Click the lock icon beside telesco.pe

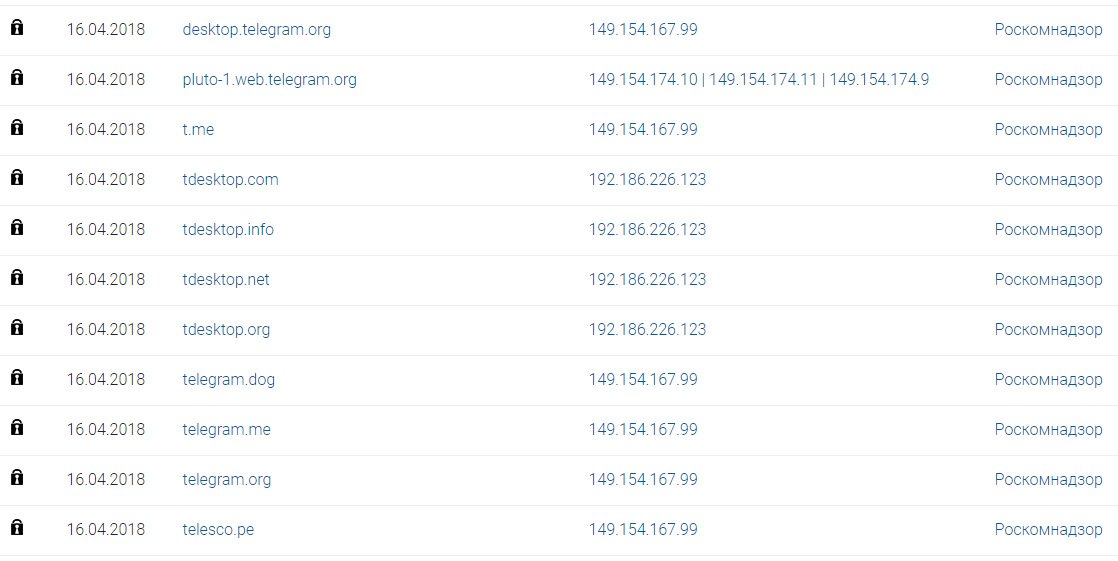(x=17, y=527)
